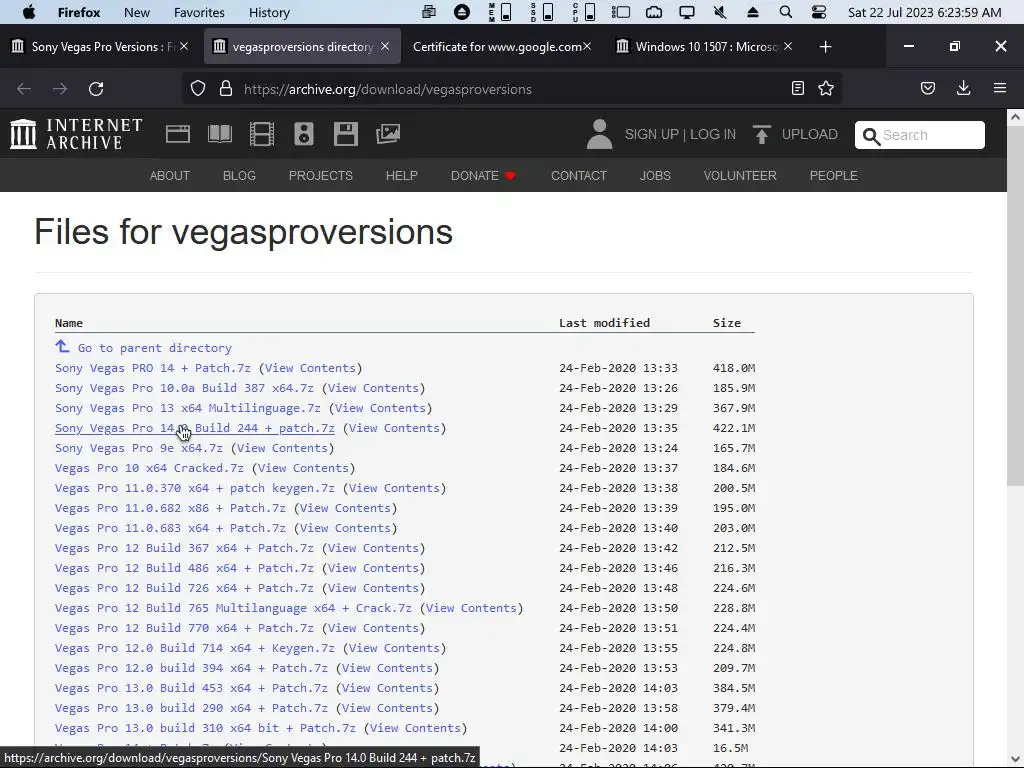This screenshot has height=768, width=1024.
Task: Click the scrollbar down arrow
Action: click(1015, 759)
